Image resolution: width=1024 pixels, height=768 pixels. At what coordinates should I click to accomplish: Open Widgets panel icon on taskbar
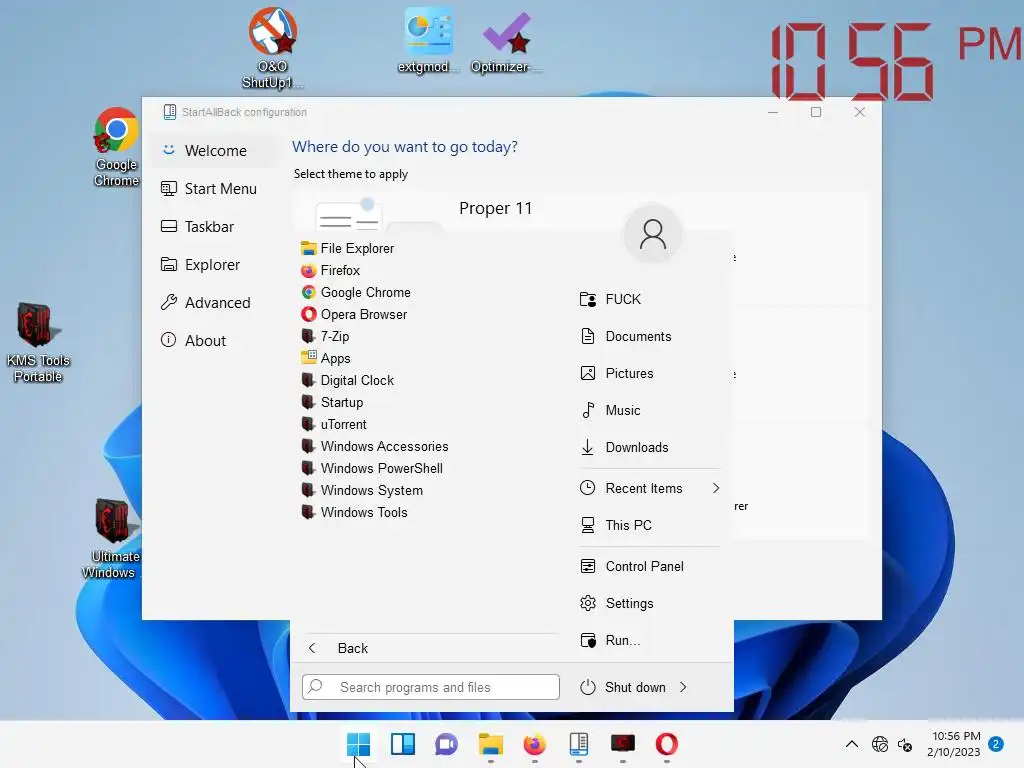coord(402,744)
